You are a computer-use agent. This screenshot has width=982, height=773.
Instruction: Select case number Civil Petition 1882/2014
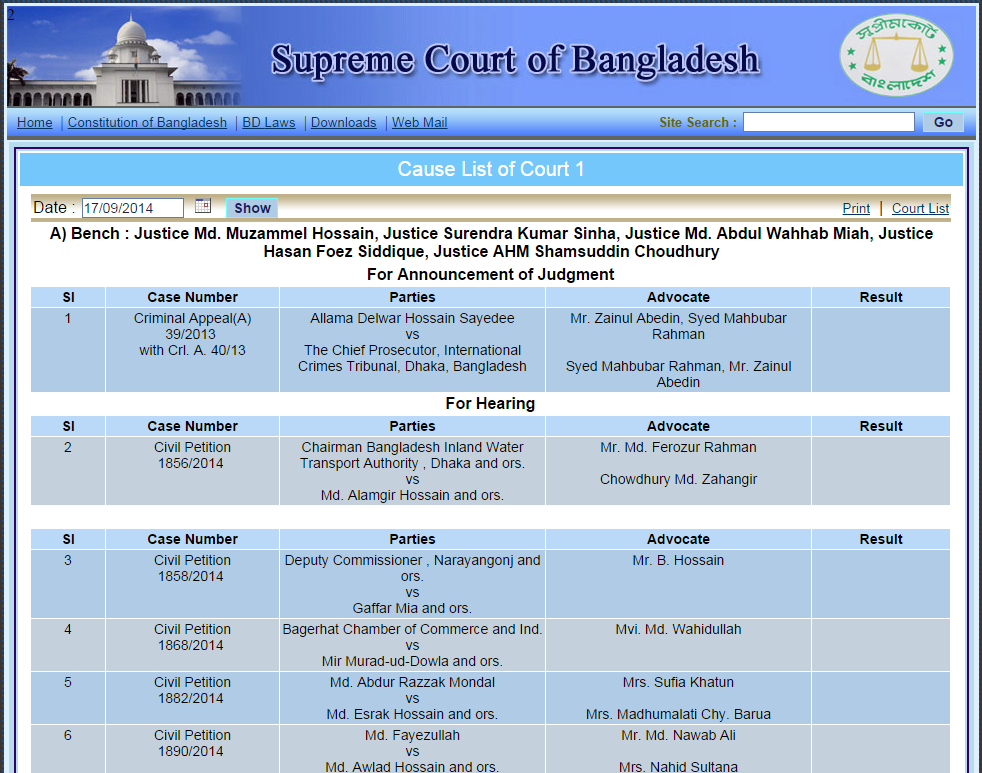pyautogui.click(x=192, y=690)
